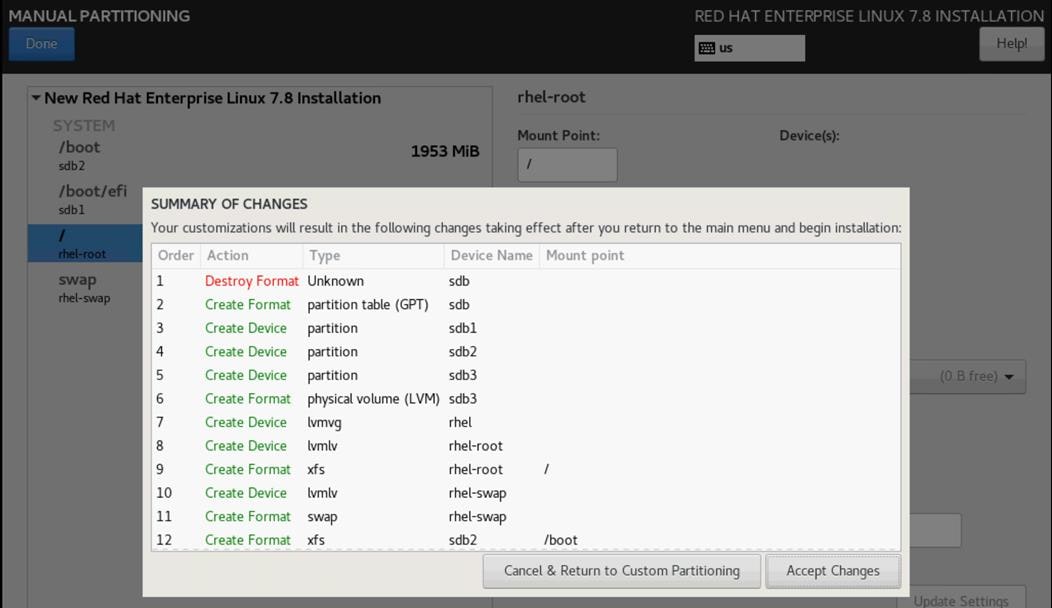Select the /boot/efi sdb1 partition entry

pos(90,199)
